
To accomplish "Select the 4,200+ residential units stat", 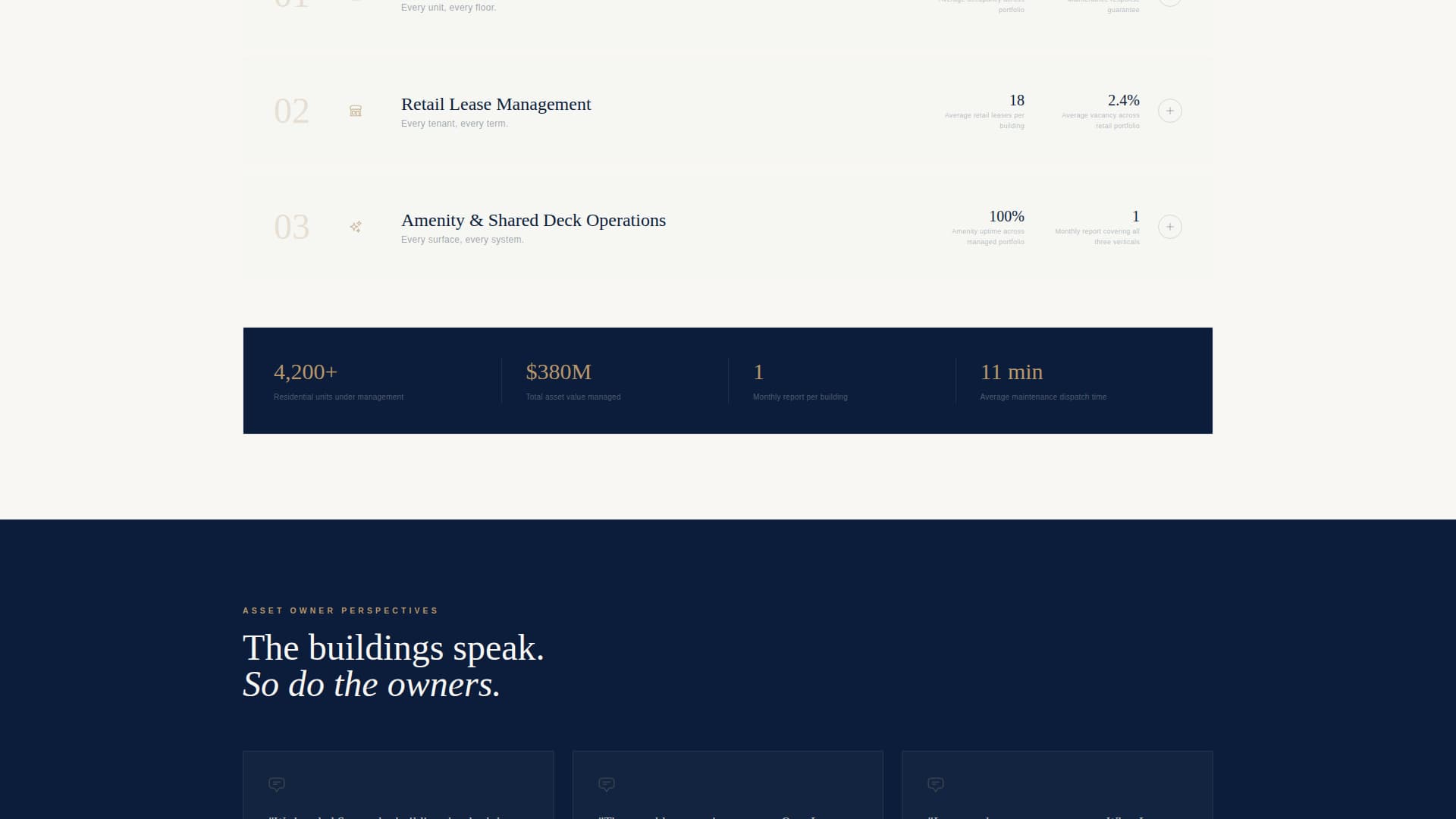I will (306, 372).
